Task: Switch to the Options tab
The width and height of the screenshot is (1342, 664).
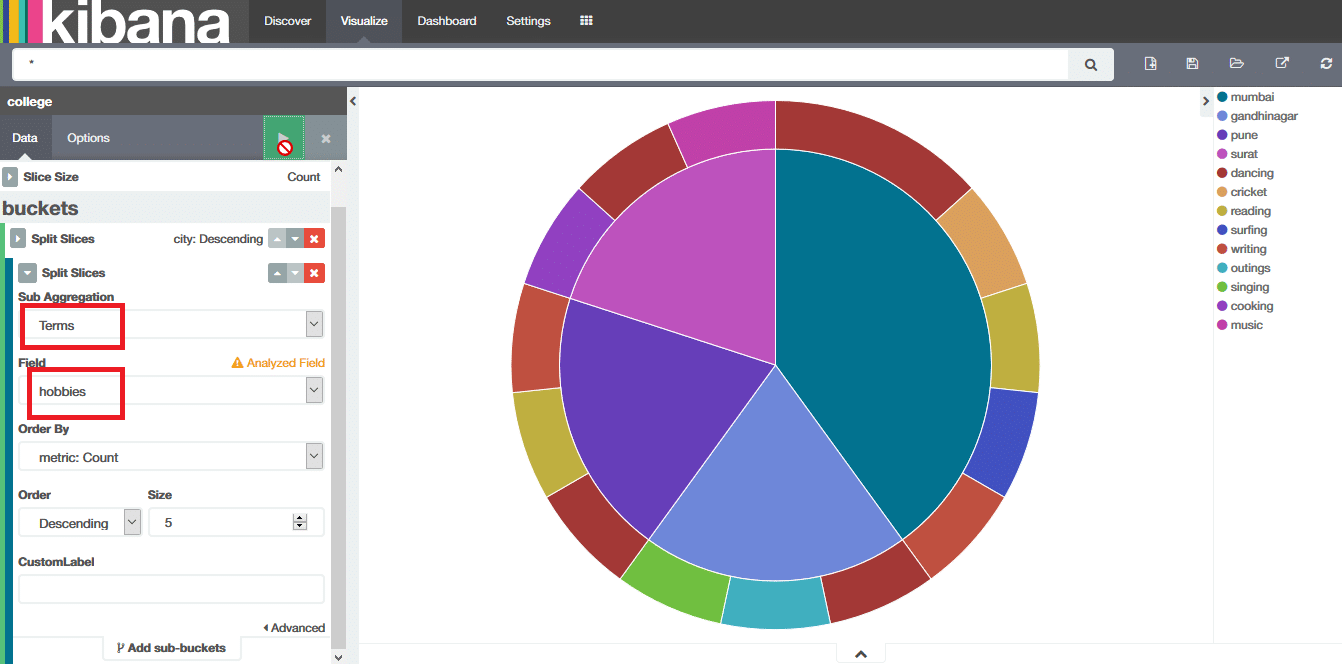Action: [x=88, y=138]
